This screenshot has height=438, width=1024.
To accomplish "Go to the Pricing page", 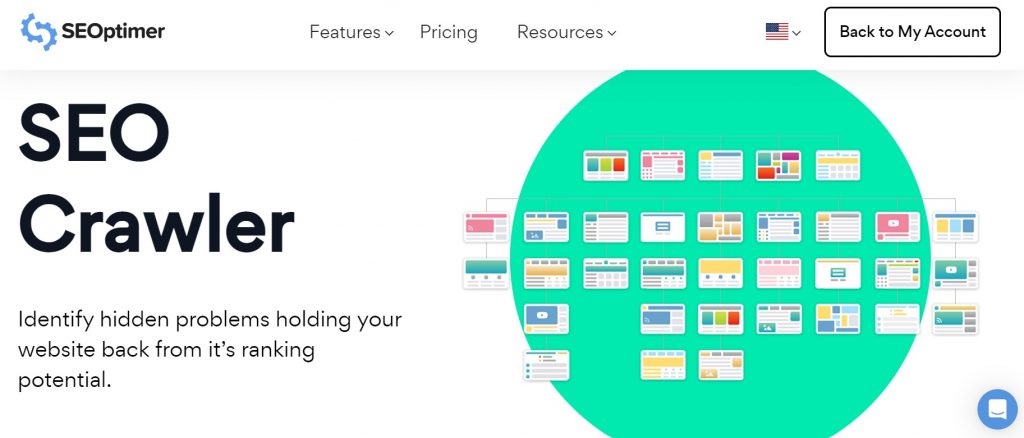I will pyautogui.click(x=448, y=32).
